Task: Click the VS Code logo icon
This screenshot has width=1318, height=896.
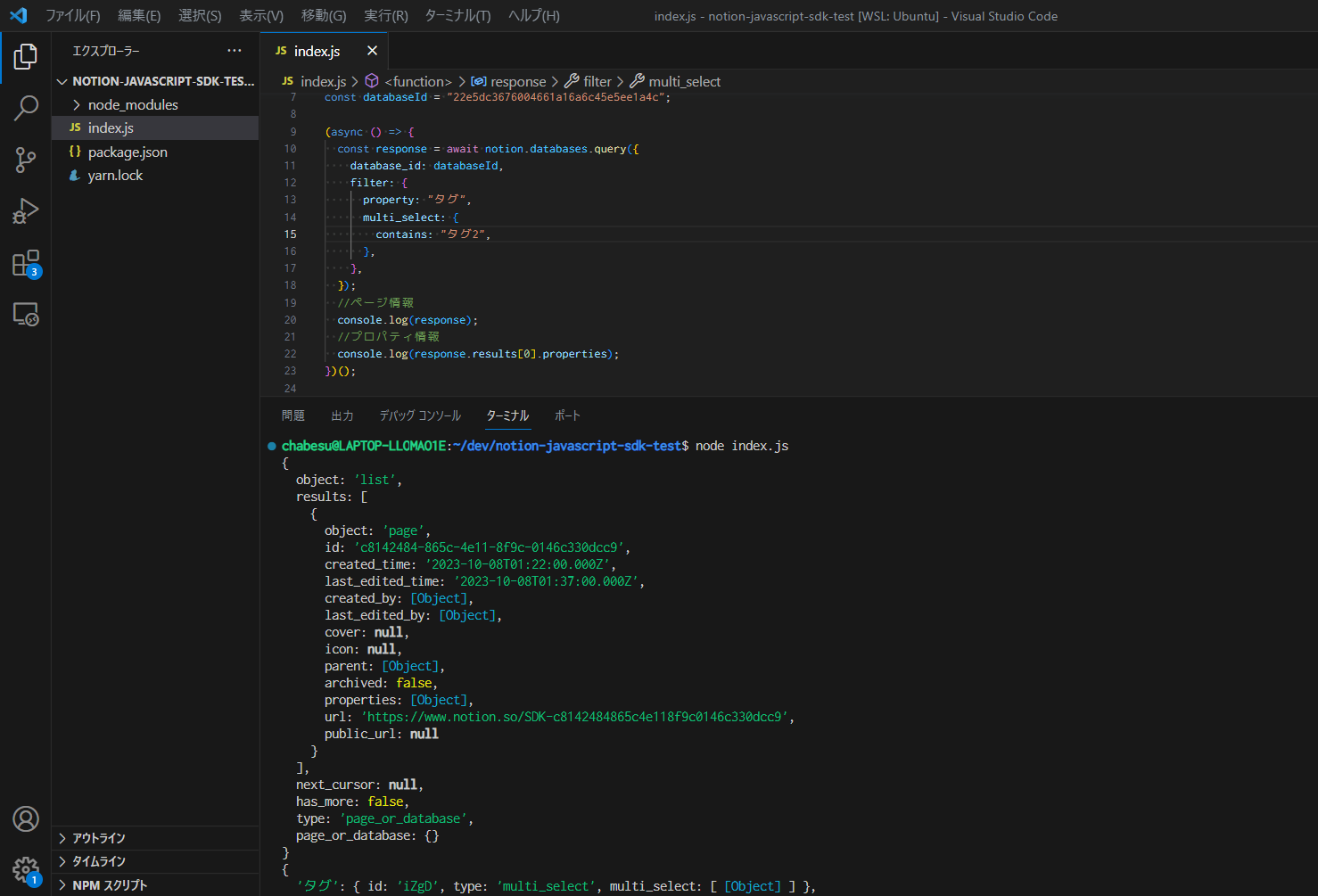Action: point(19,15)
